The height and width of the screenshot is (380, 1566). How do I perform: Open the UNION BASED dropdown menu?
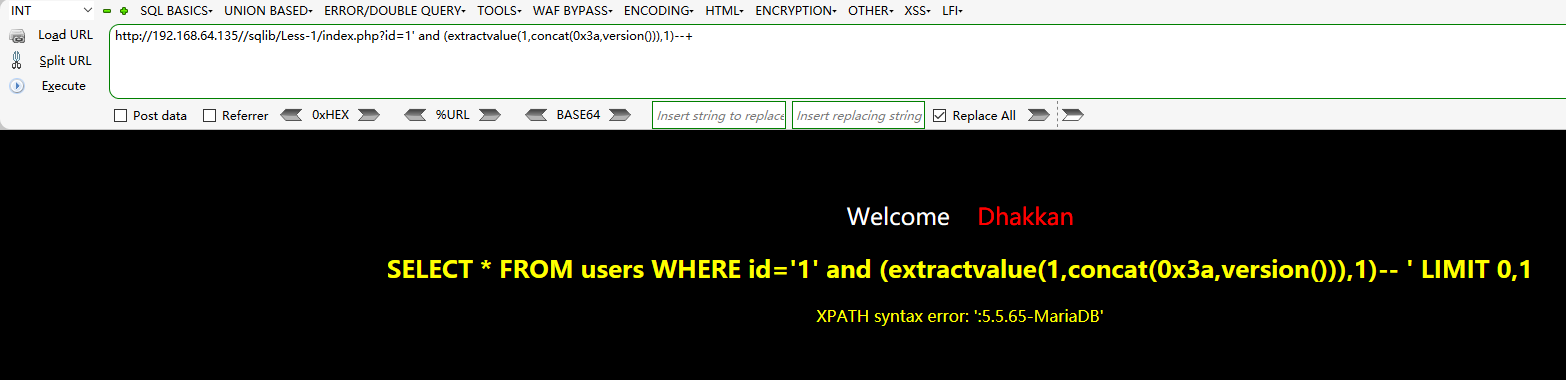point(268,11)
